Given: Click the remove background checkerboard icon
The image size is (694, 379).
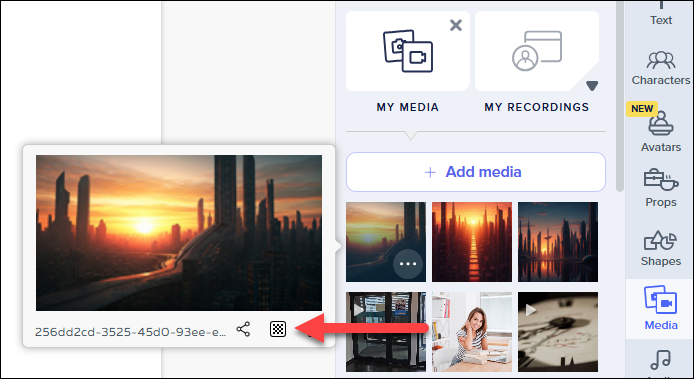Looking at the screenshot, I should point(278,329).
